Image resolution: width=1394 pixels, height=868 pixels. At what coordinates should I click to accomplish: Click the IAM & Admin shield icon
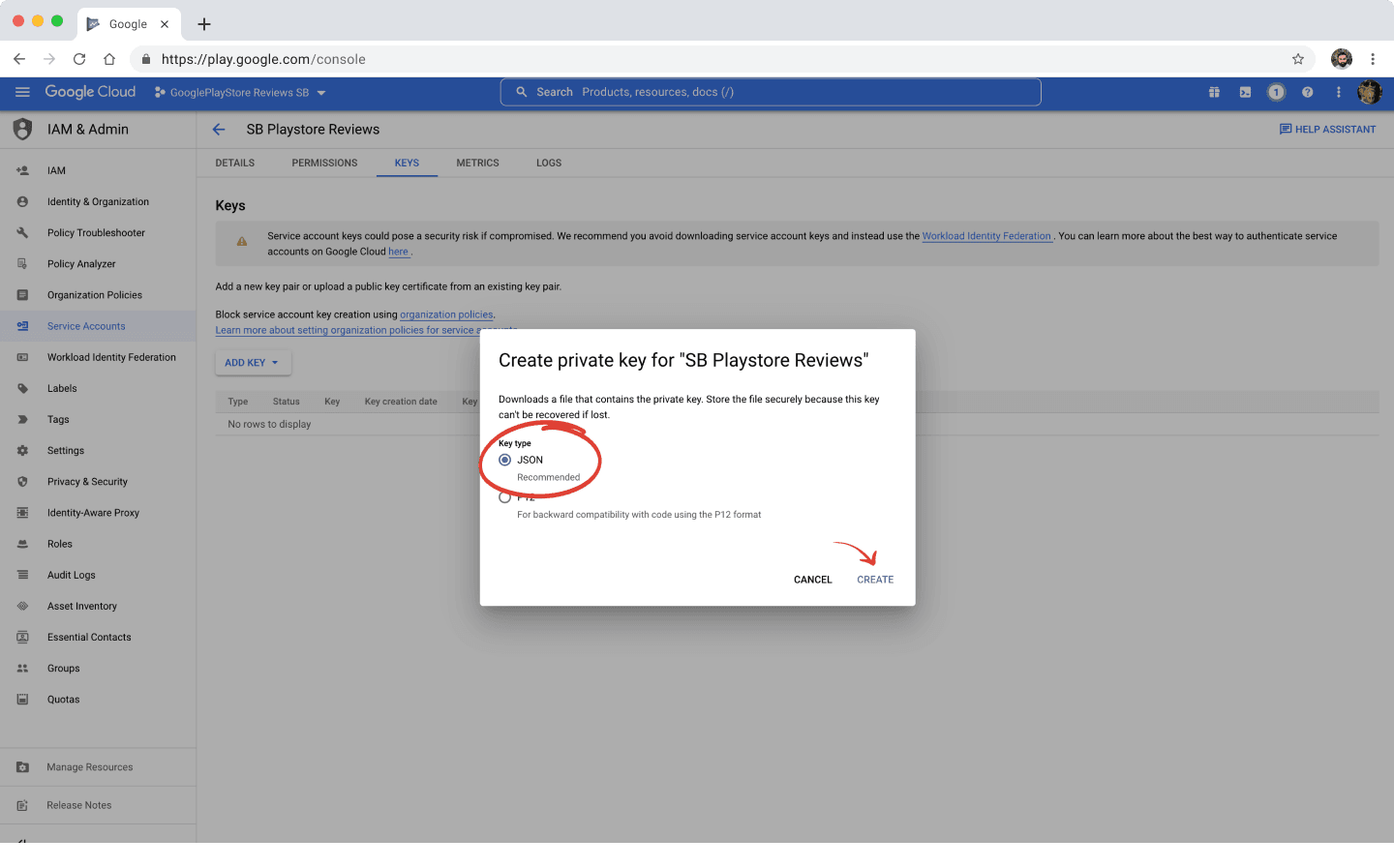22,130
